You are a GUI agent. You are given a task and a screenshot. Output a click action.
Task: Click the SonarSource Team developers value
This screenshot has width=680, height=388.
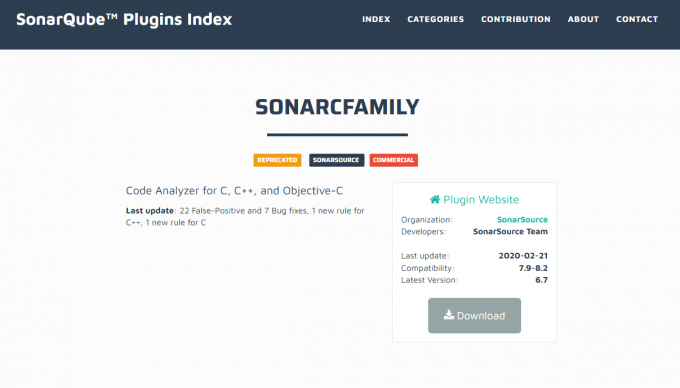[510, 231]
